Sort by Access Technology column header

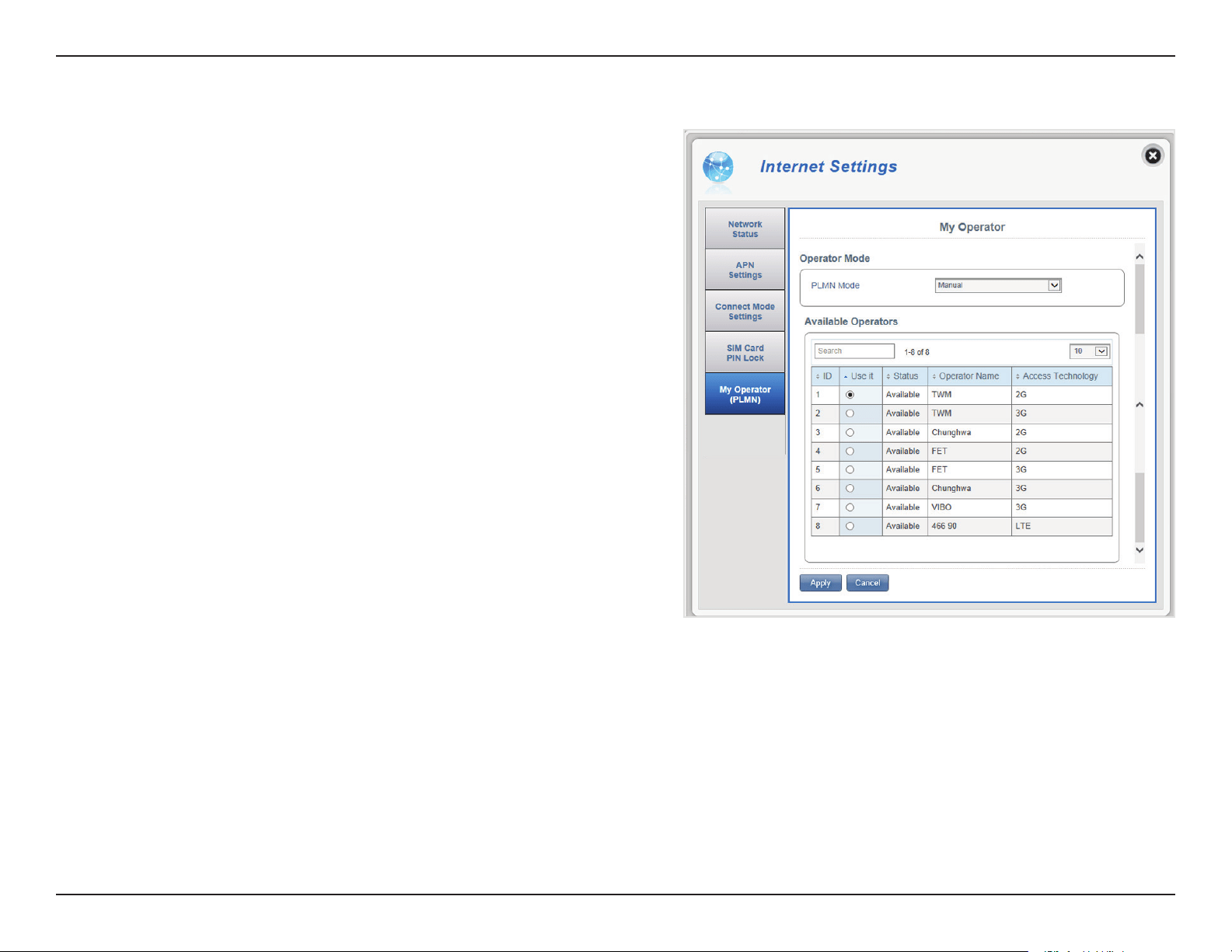coord(1062,376)
